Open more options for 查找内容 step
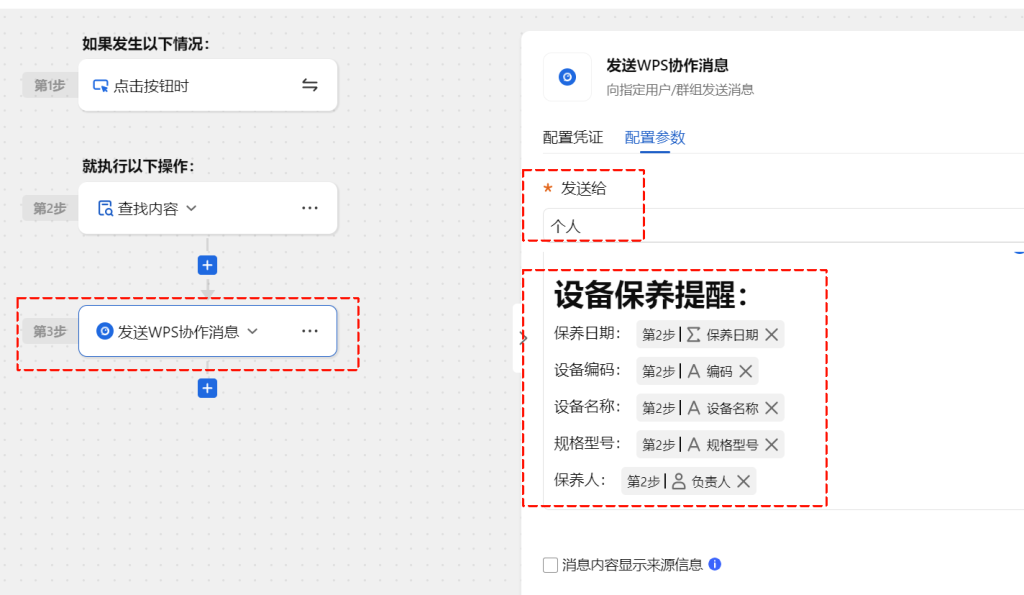 [x=310, y=208]
